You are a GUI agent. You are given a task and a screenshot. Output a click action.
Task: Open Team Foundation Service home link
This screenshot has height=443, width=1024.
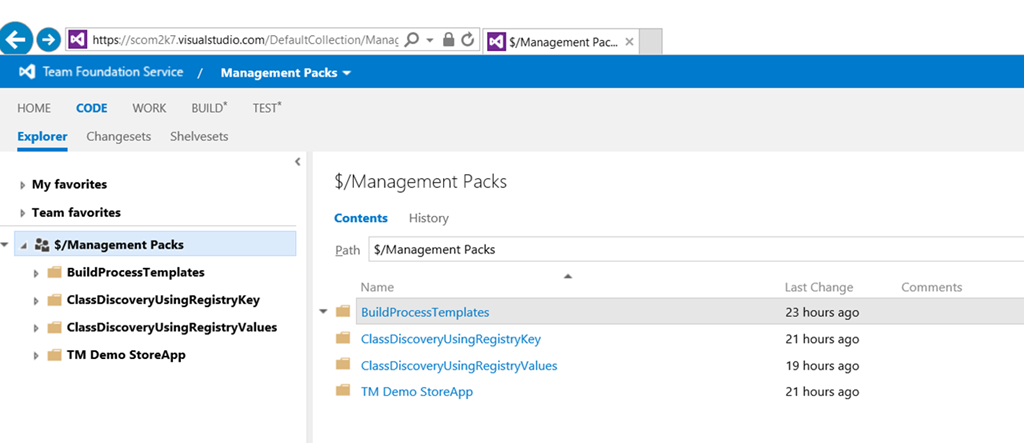pyautogui.click(x=112, y=72)
